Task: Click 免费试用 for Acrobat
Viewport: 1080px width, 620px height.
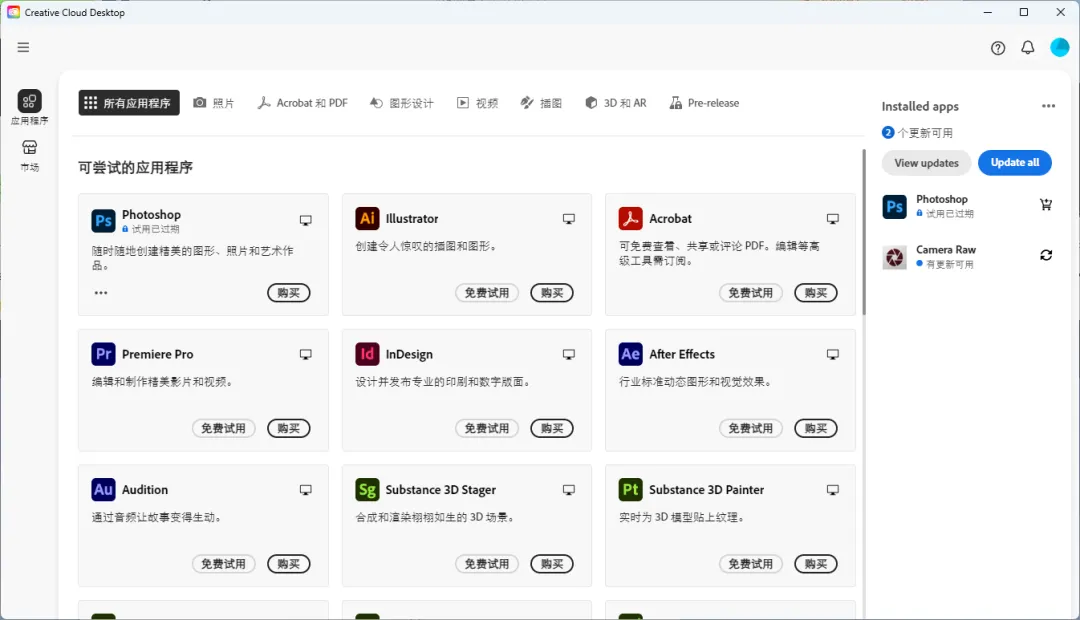Action: pyautogui.click(x=751, y=293)
